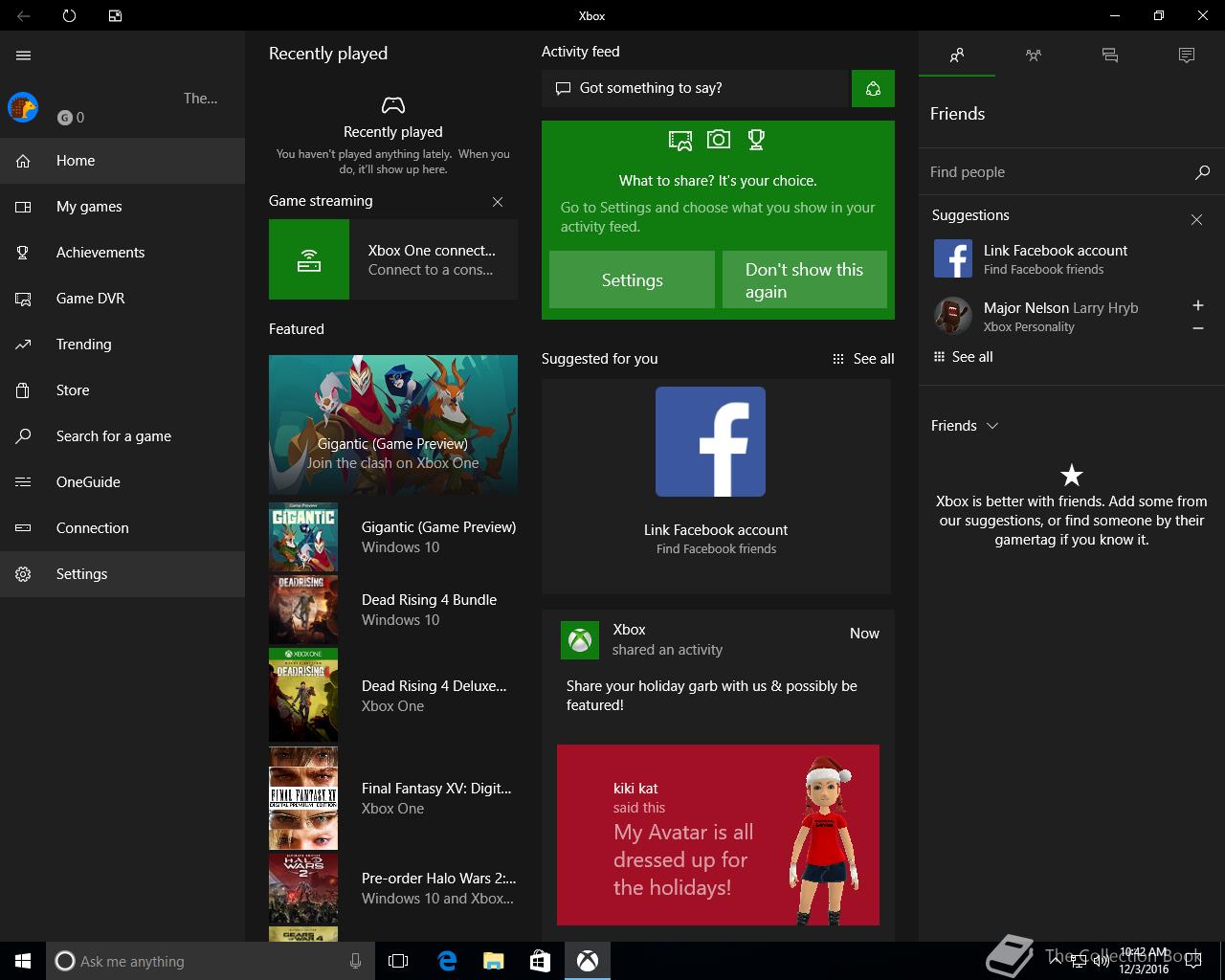1225x980 pixels.
Task: Click the Cortana microphone icon
Action: point(356,961)
